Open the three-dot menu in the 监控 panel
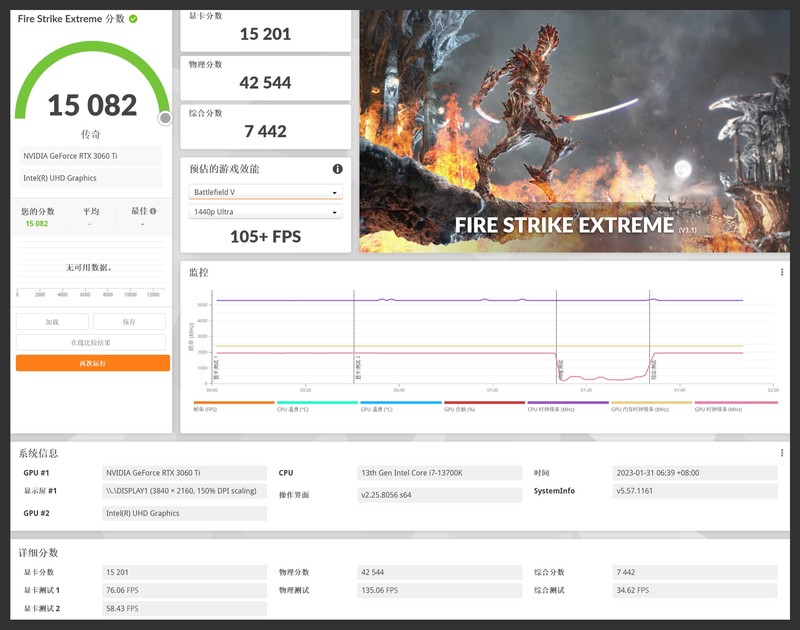 [x=781, y=272]
